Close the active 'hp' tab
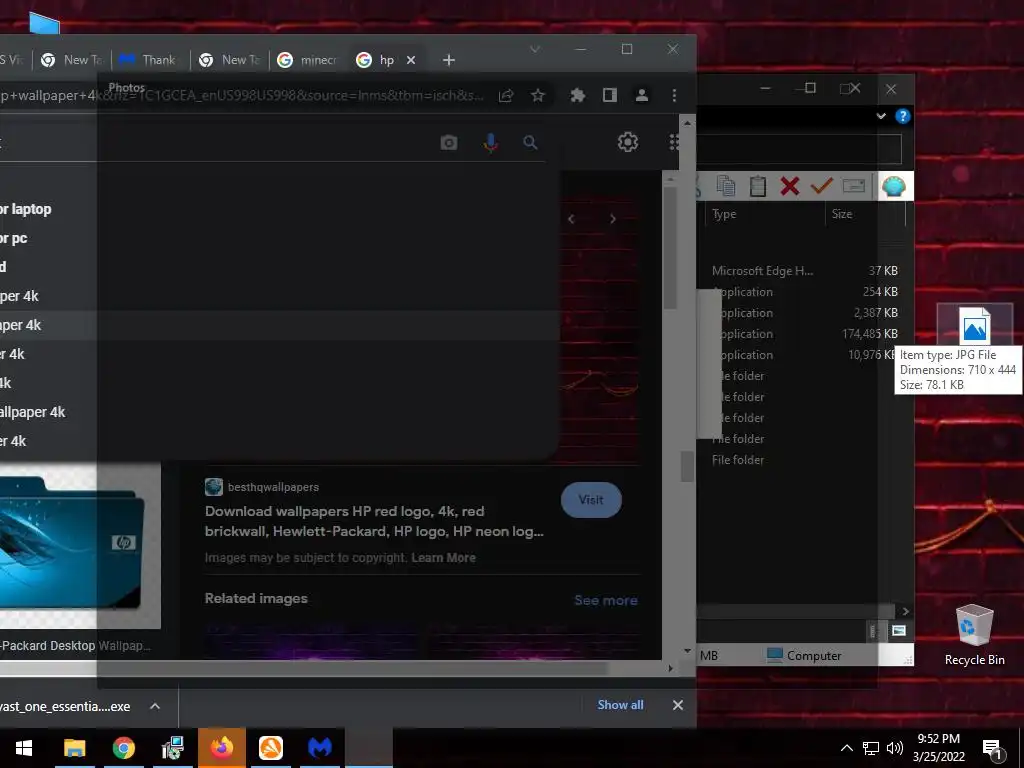This screenshot has height=768, width=1024. 411,60
